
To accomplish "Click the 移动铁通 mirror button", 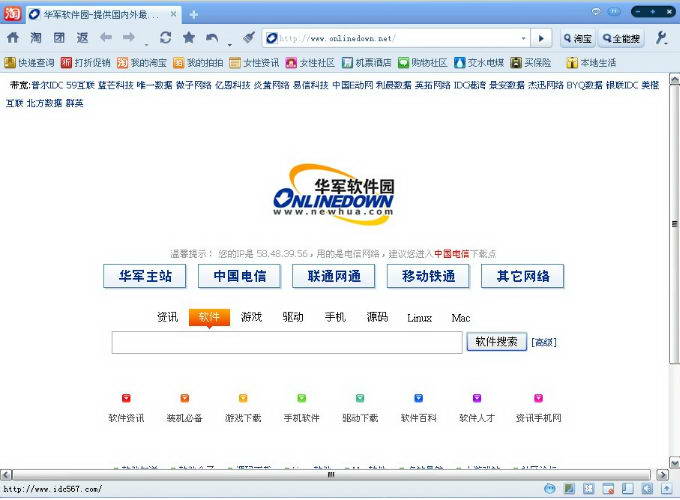I will point(428,276).
